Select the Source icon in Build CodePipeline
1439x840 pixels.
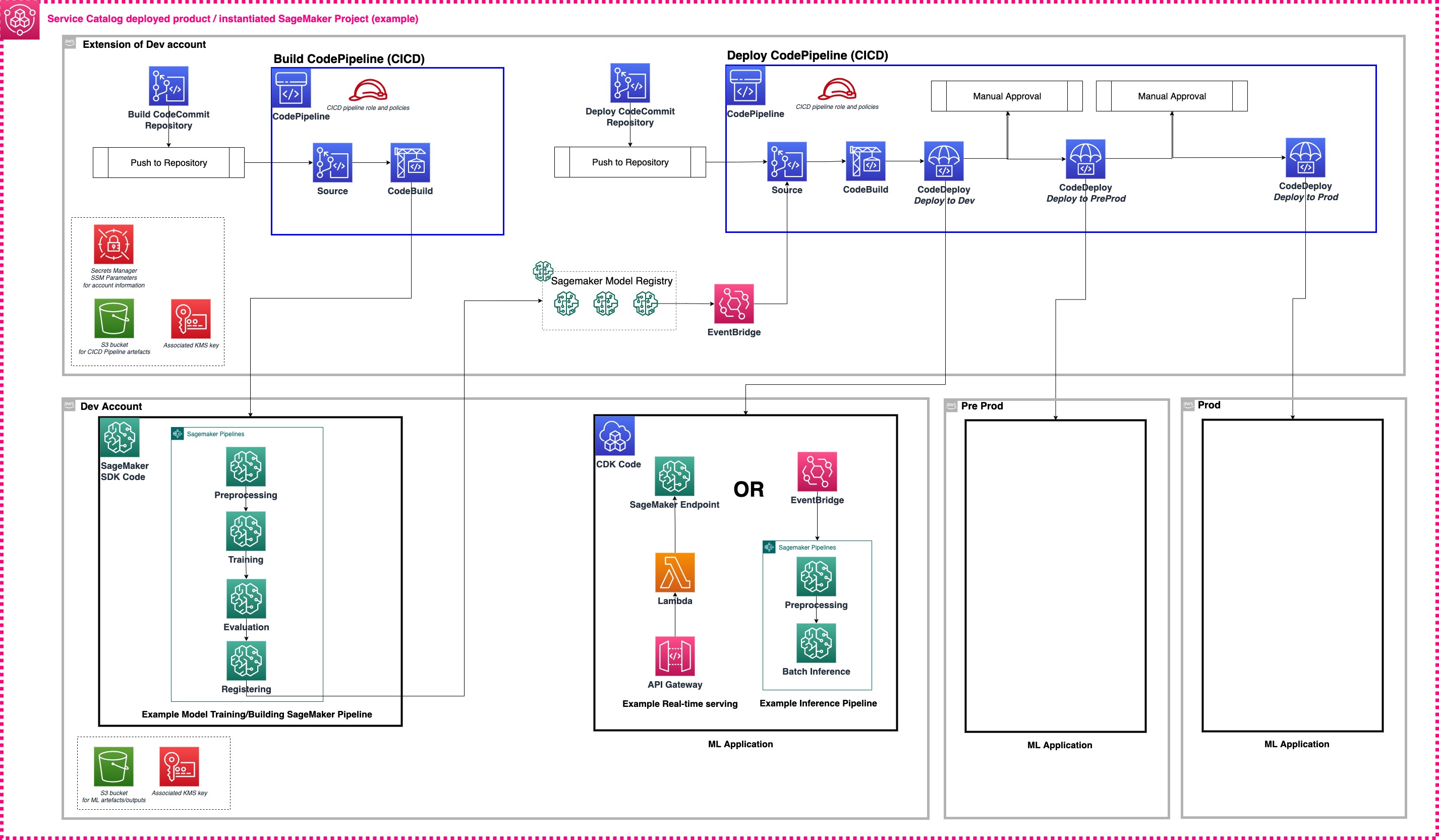pos(332,163)
